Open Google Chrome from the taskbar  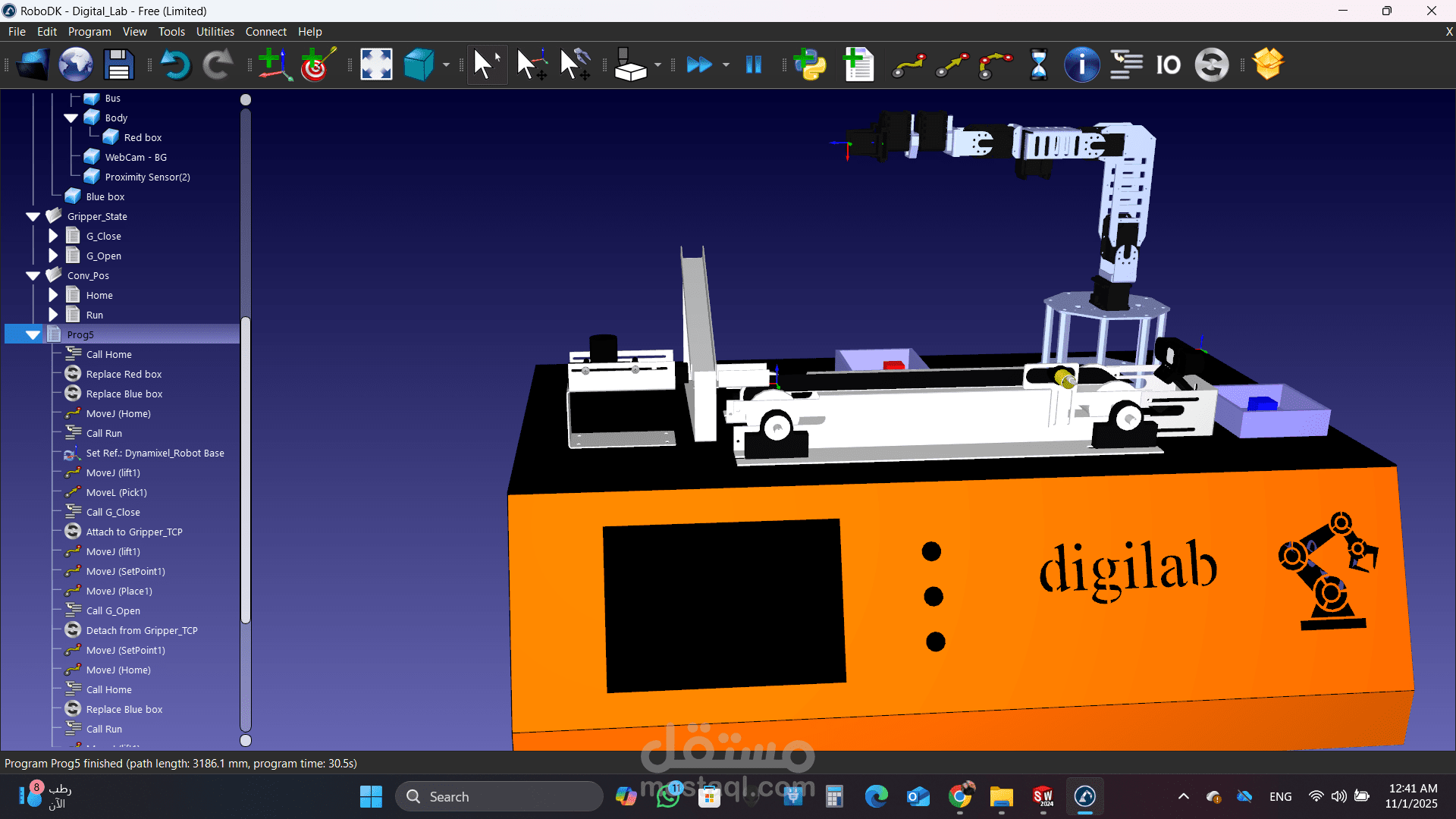pos(960,797)
